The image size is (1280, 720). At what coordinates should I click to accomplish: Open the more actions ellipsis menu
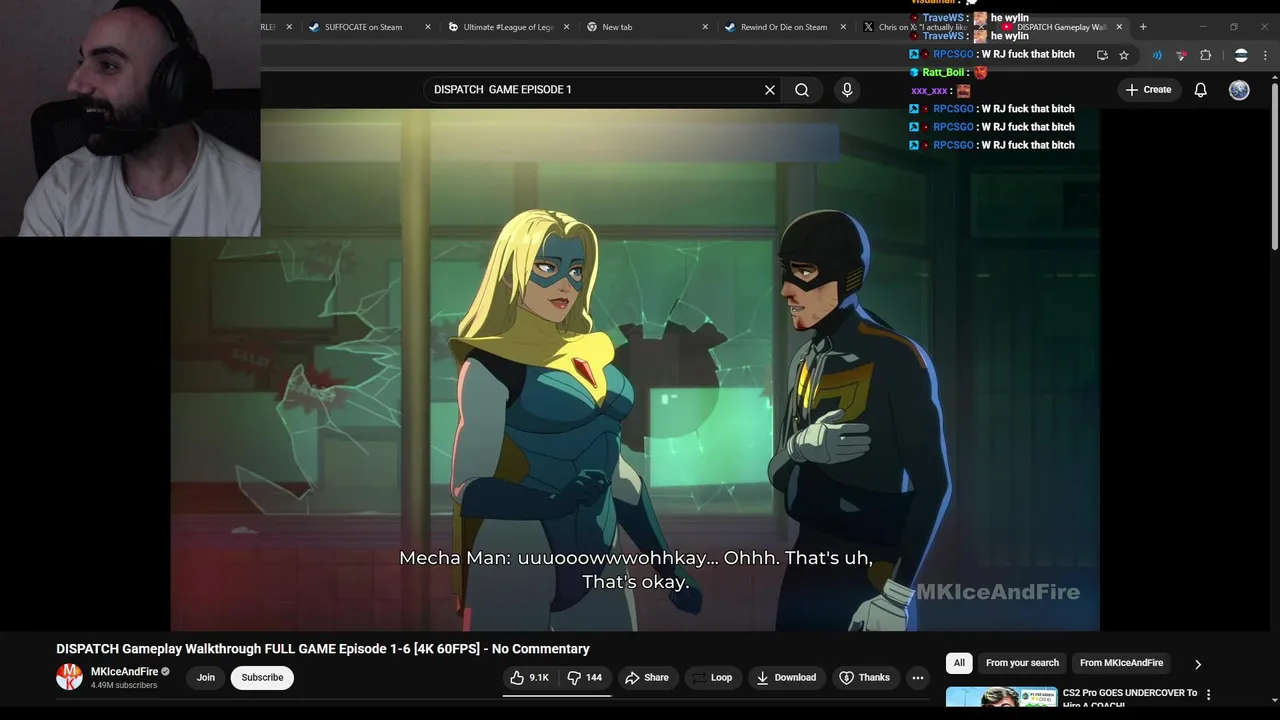point(918,678)
